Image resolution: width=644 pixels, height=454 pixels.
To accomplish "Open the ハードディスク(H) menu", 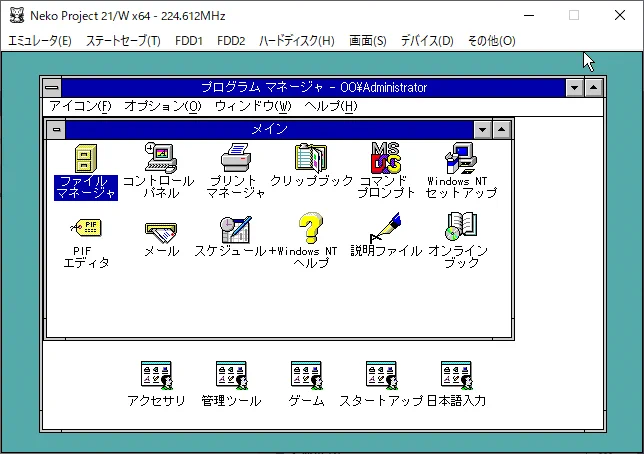I will [x=297, y=41].
